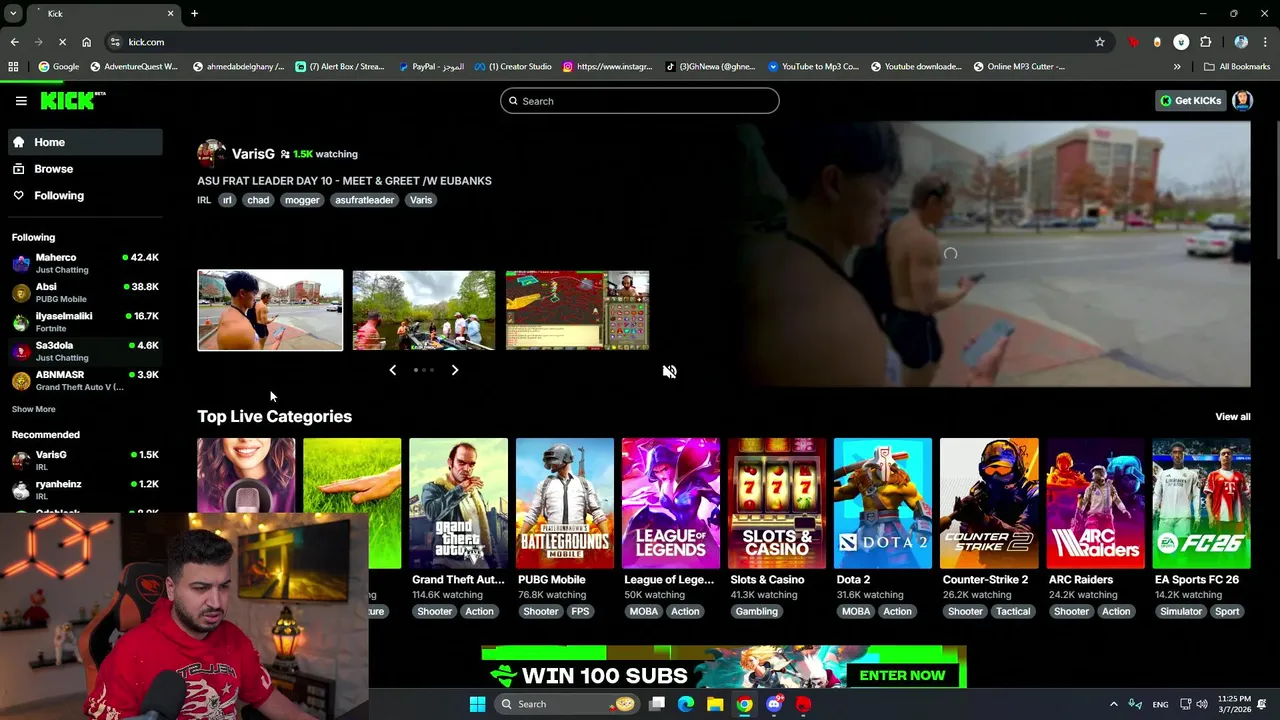1280x720 pixels.
Task: Click the Kick search field
Action: point(639,101)
